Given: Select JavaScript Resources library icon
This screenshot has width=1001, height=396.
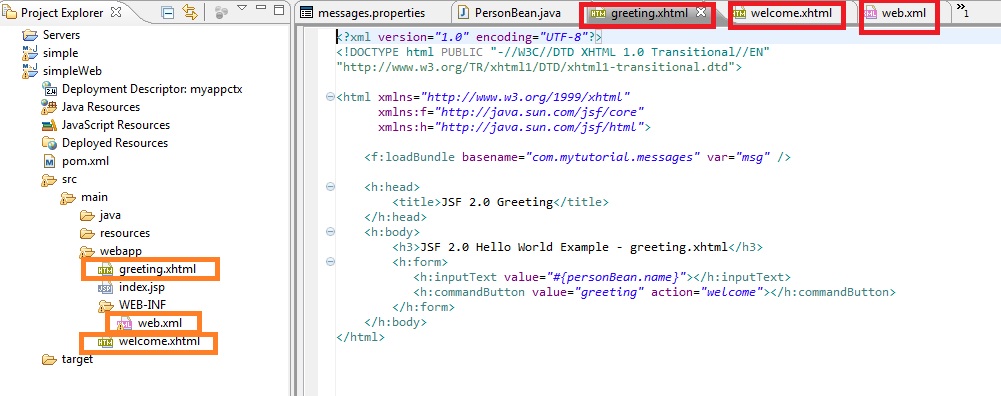Looking at the screenshot, I should coord(49,125).
